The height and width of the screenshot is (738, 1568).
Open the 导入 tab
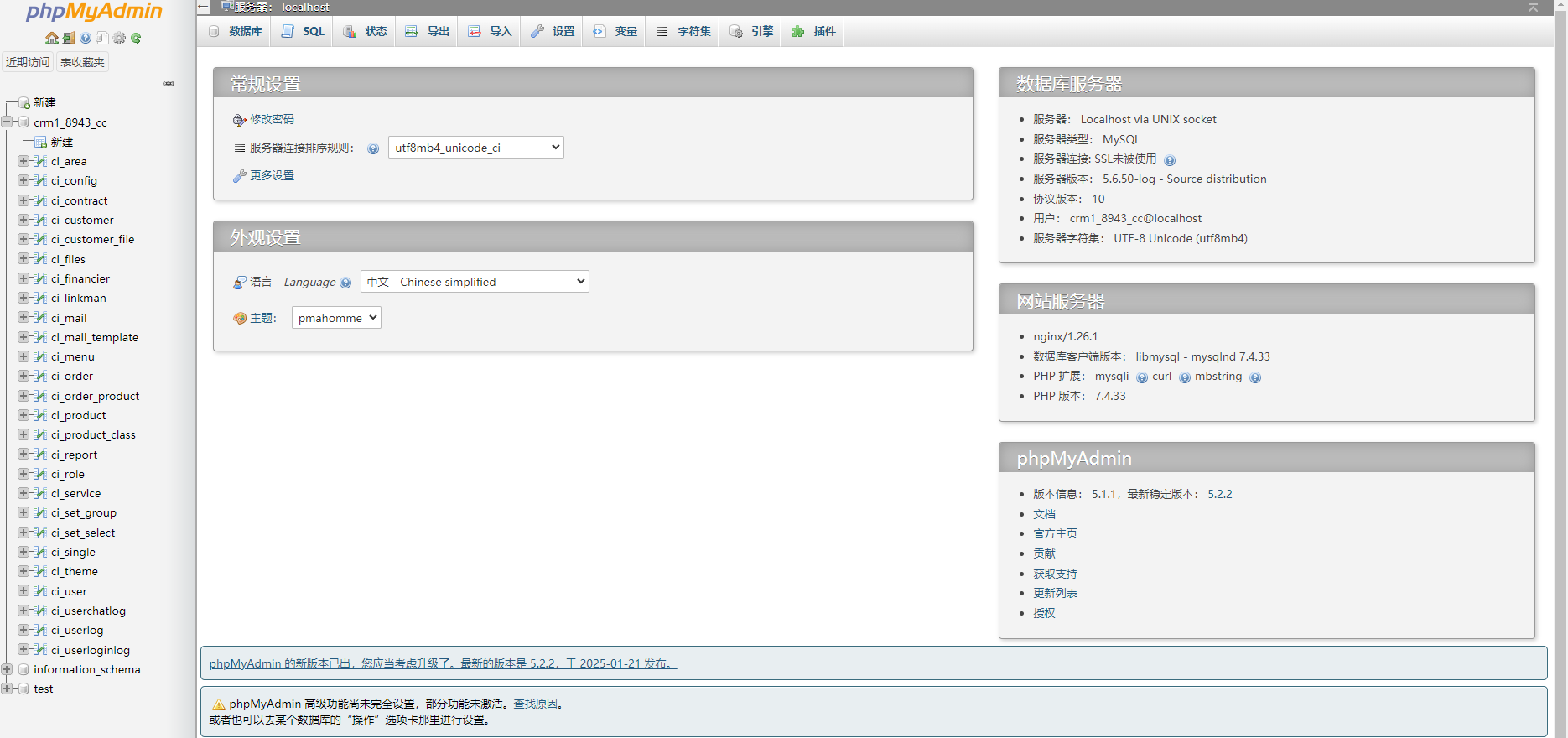click(x=490, y=31)
